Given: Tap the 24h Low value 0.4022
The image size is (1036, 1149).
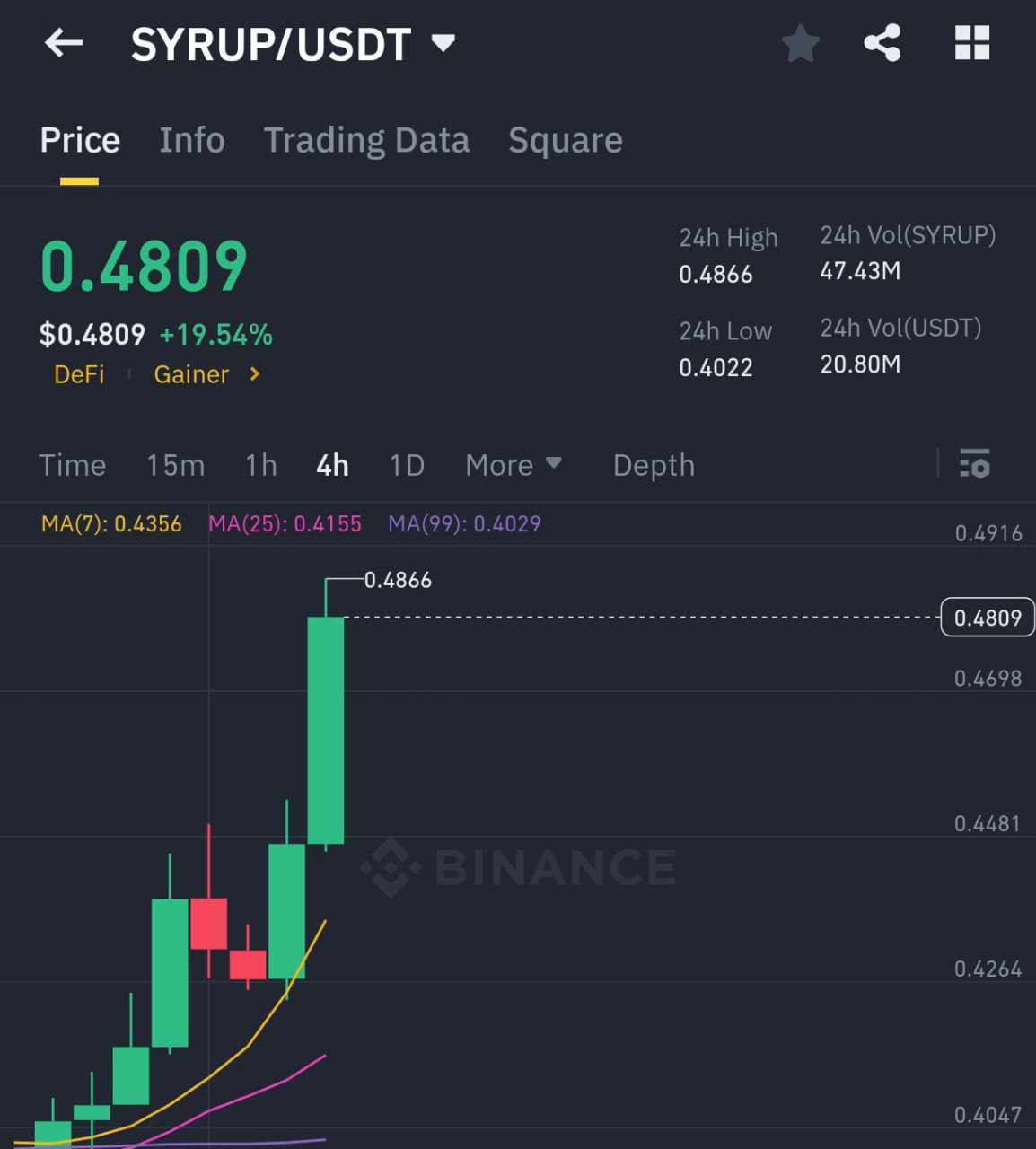Looking at the screenshot, I should coord(716,367).
